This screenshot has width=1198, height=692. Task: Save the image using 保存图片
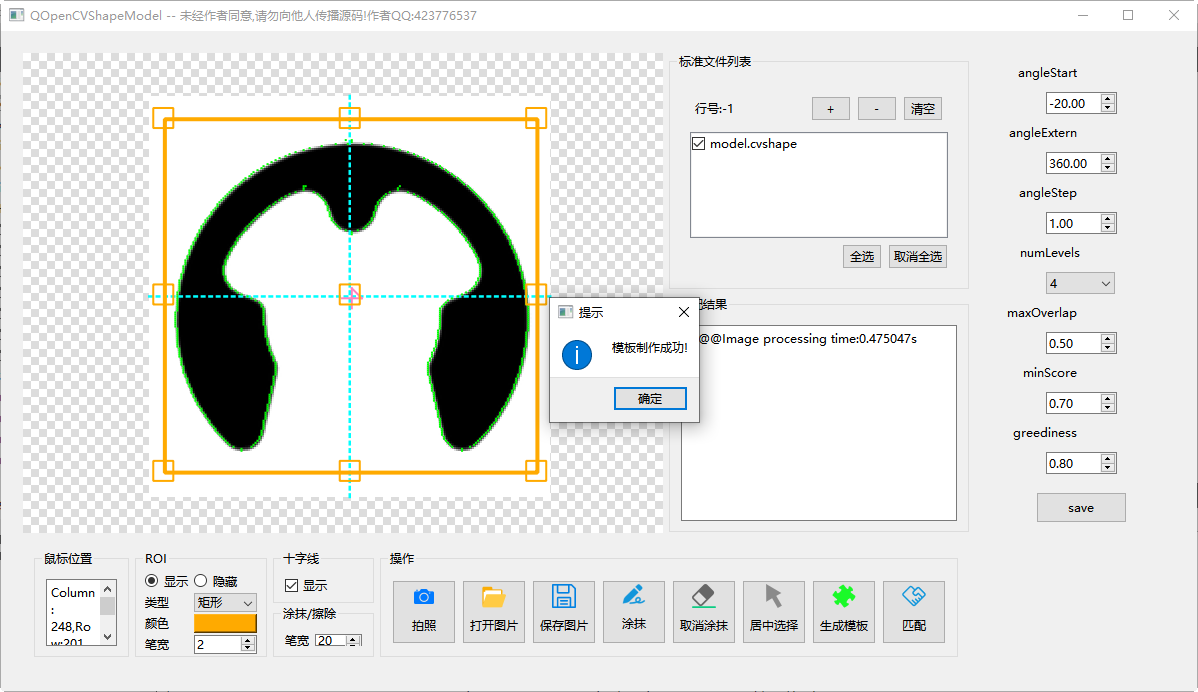click(563, 611)
